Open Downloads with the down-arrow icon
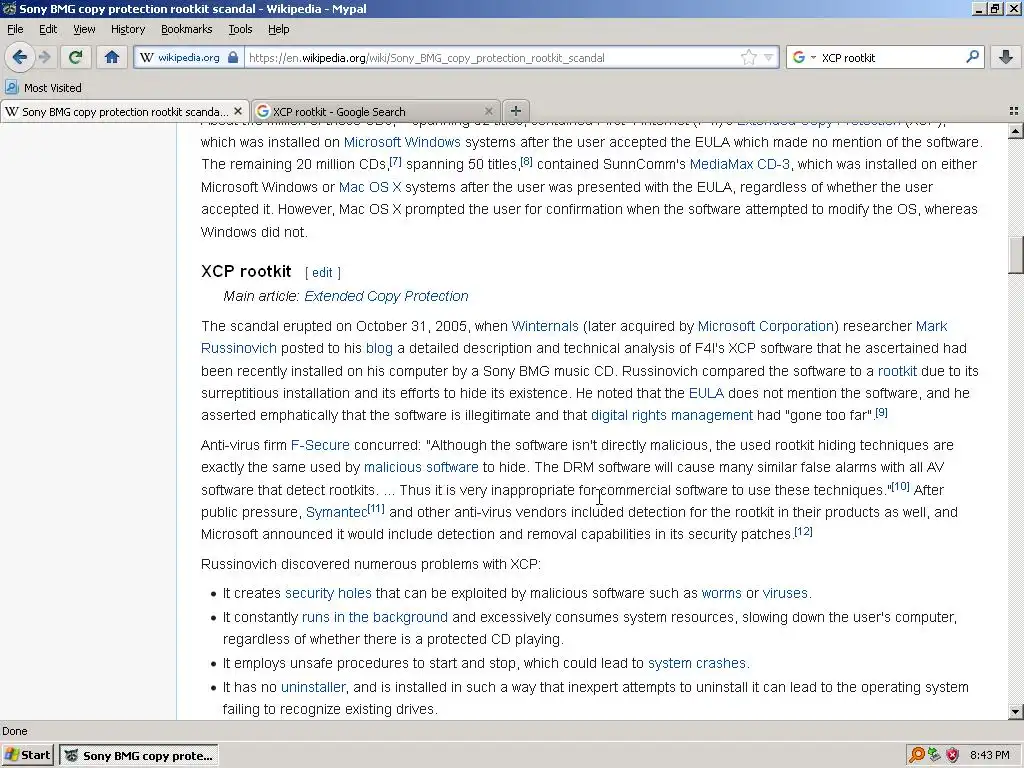1024x768 pixels. click(x=1006, y=57)
